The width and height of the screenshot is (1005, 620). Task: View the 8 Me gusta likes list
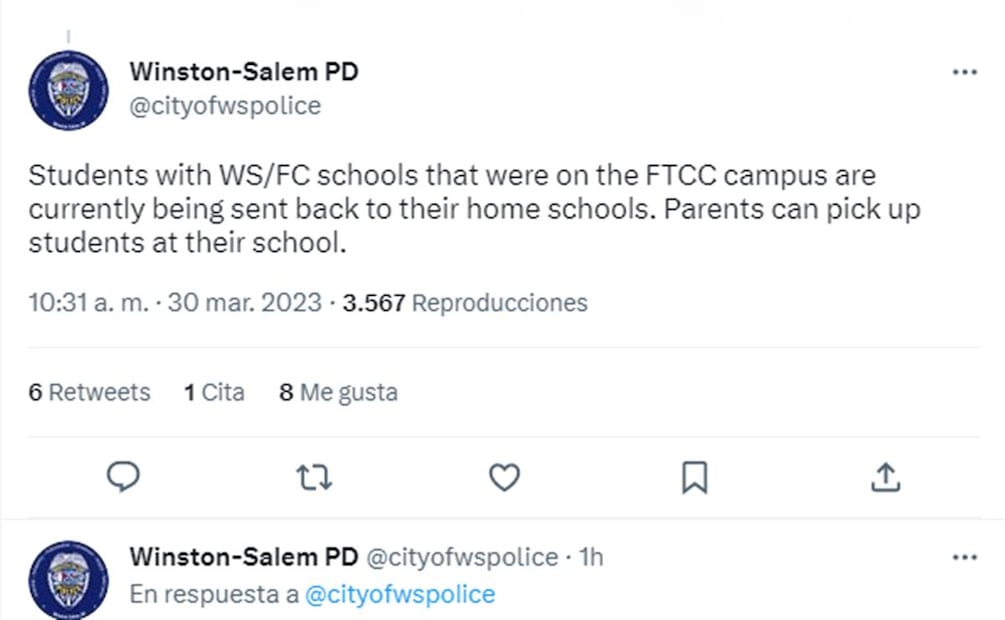pos(338,392)
